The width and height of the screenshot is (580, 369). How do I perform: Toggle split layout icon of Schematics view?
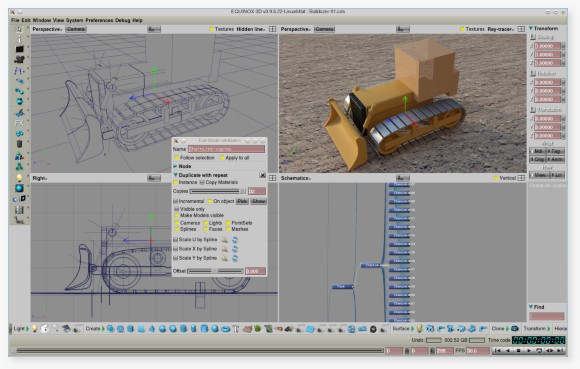click(x=521, y=178)
